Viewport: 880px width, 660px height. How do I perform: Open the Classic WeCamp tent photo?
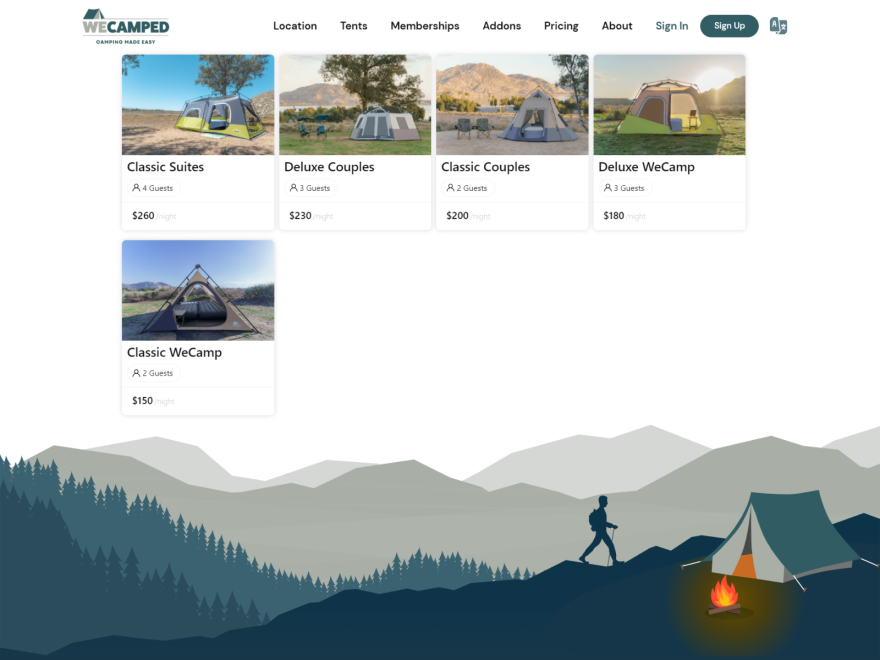coord(198,290)
